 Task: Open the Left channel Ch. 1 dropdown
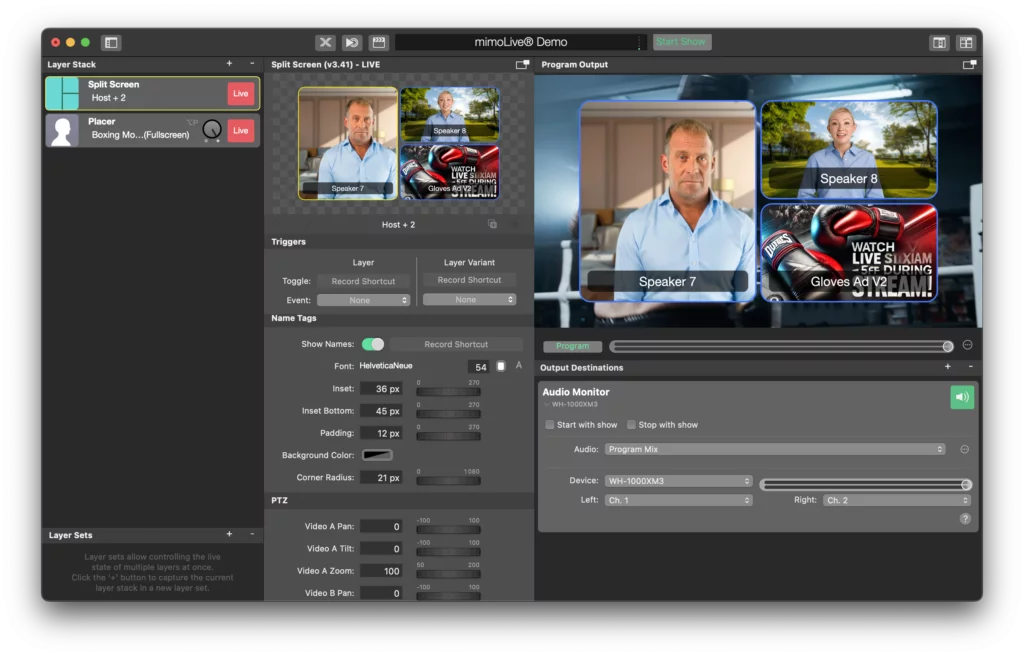tap(679, 500)
